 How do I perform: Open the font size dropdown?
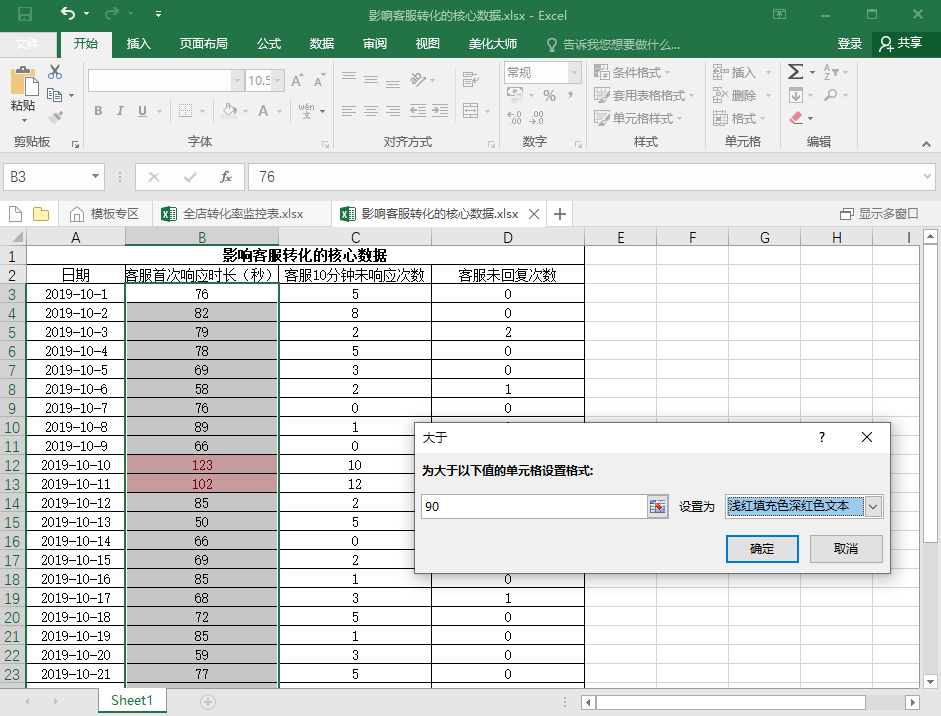278,80
